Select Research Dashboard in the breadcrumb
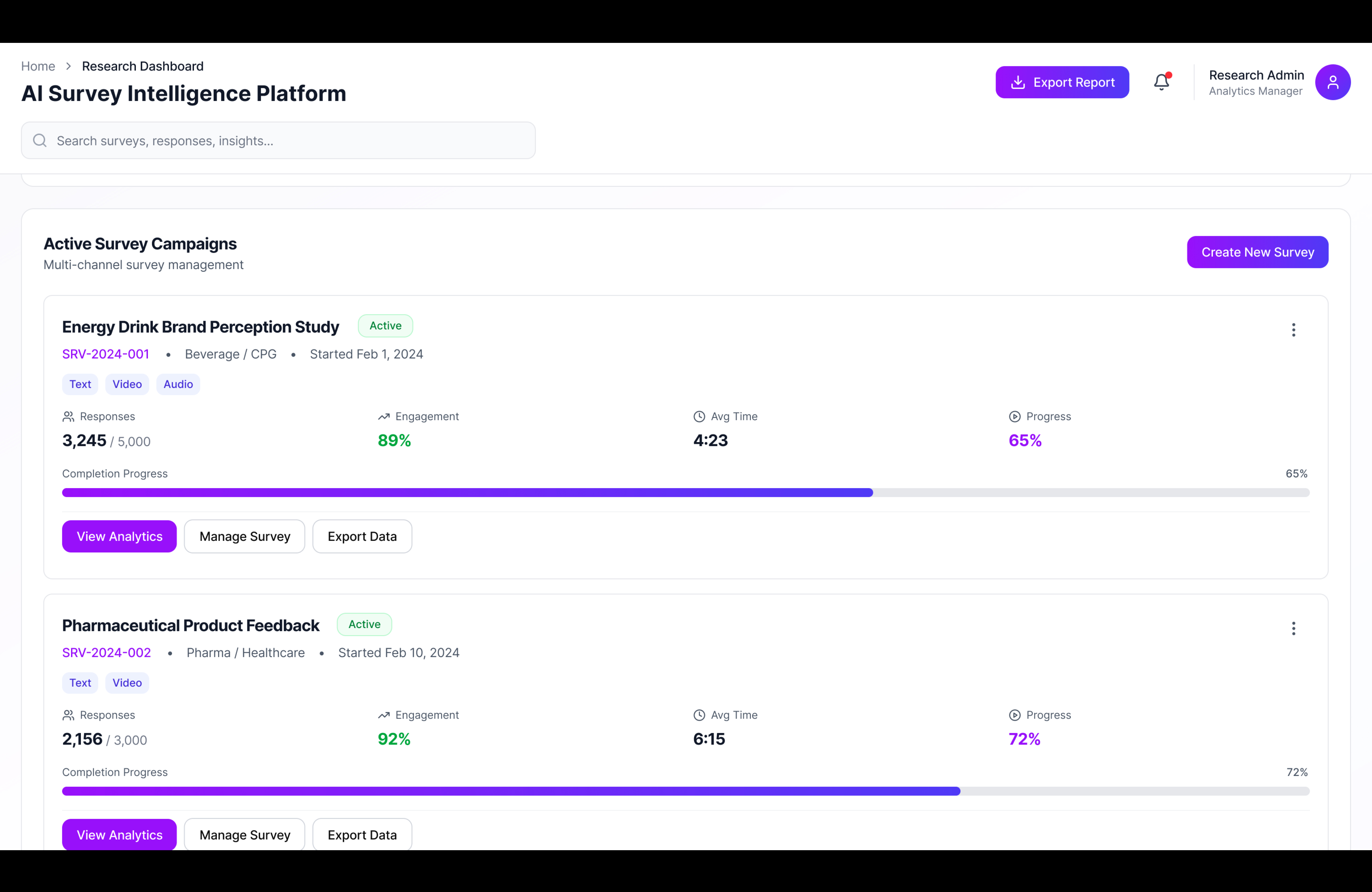 click(142, 66)
